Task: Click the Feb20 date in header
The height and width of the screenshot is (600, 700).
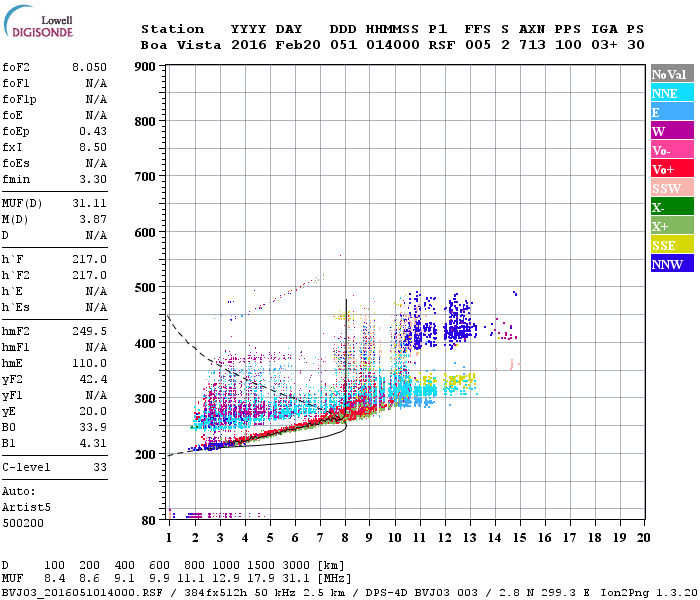Action: pos(298,45)
